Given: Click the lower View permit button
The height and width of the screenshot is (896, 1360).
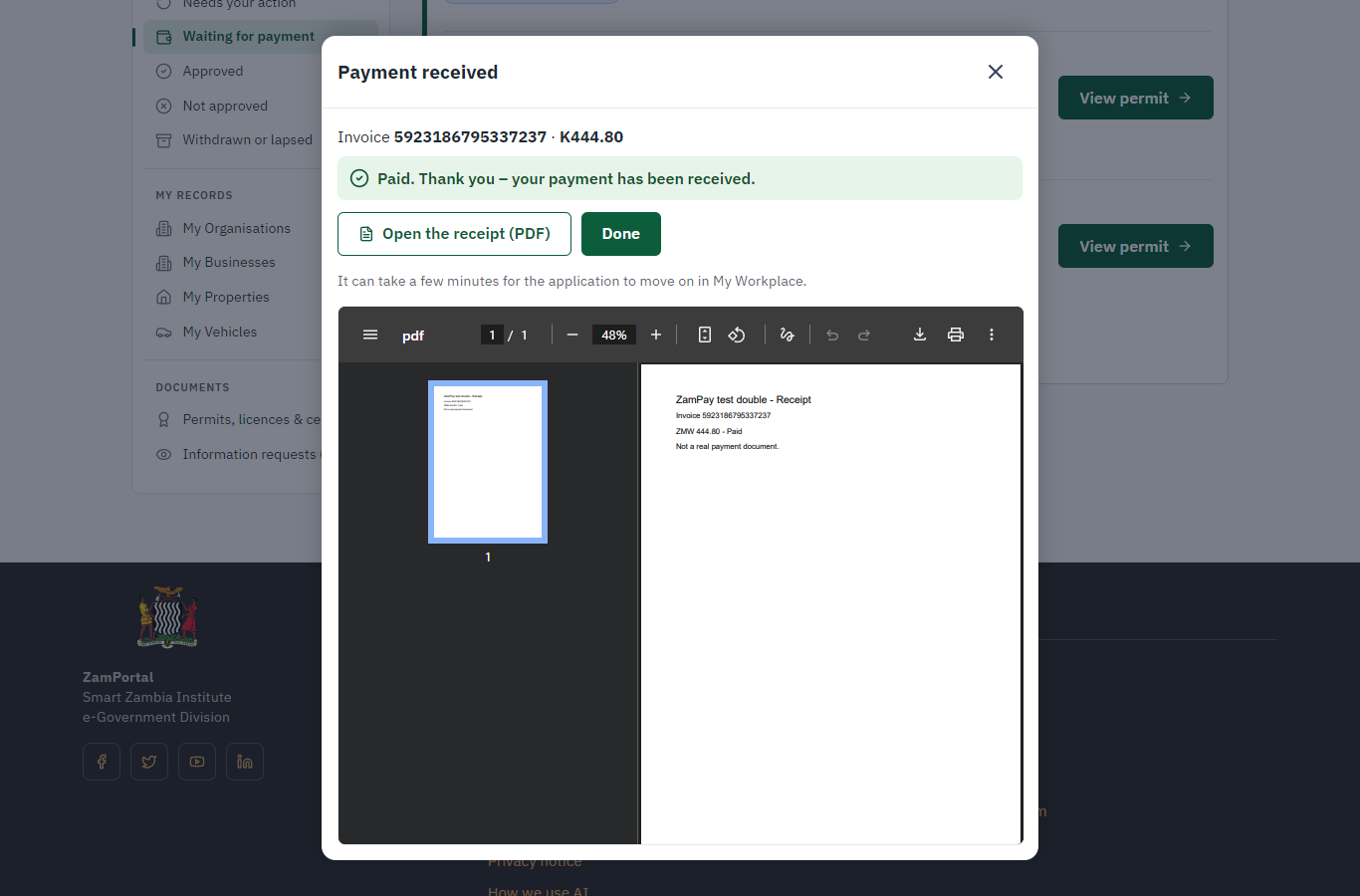Looking at the screenshot, I should pyautogui.click(x=1136, y=246).
